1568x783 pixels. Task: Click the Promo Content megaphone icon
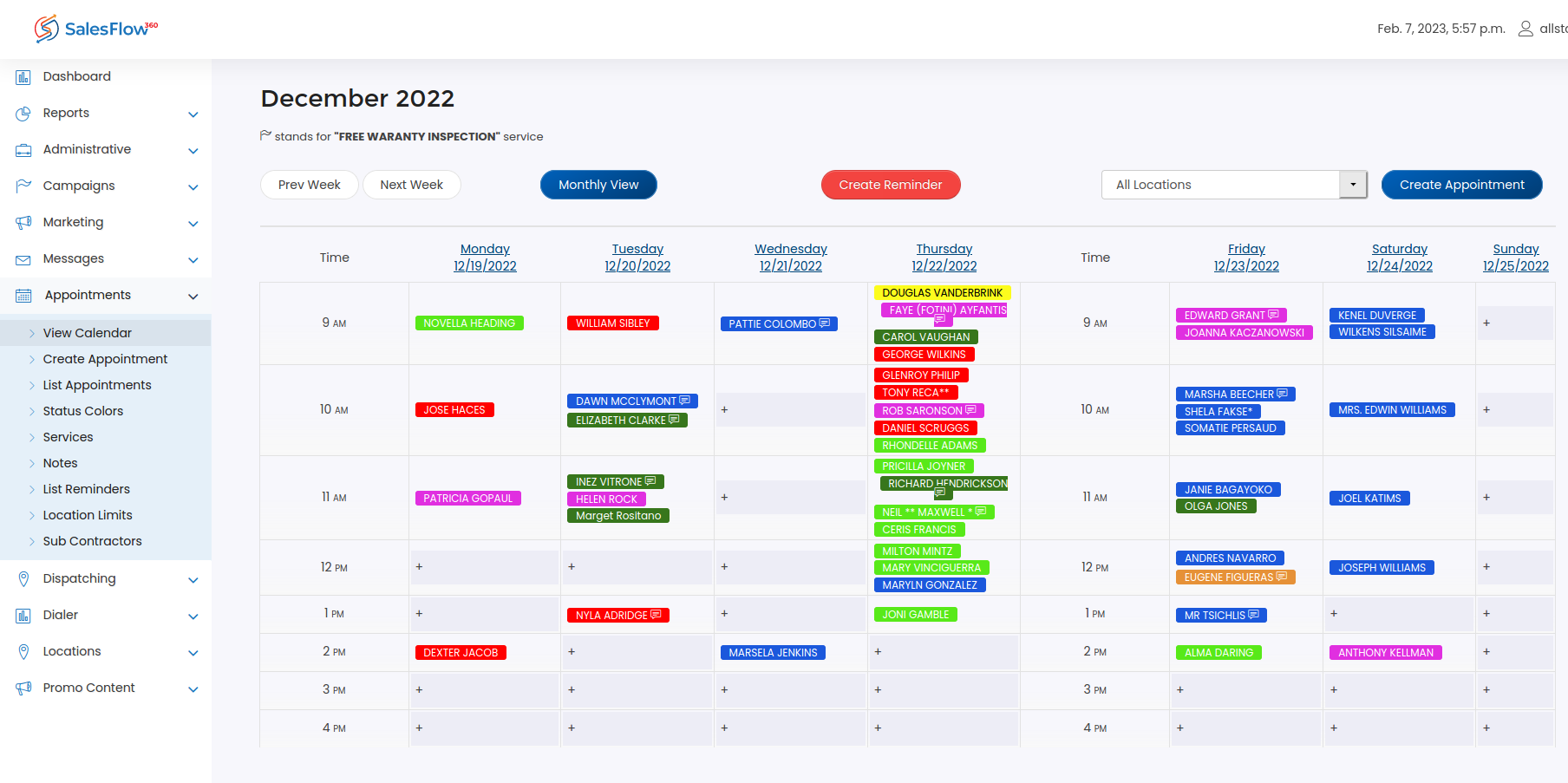(x=23, y=688)
